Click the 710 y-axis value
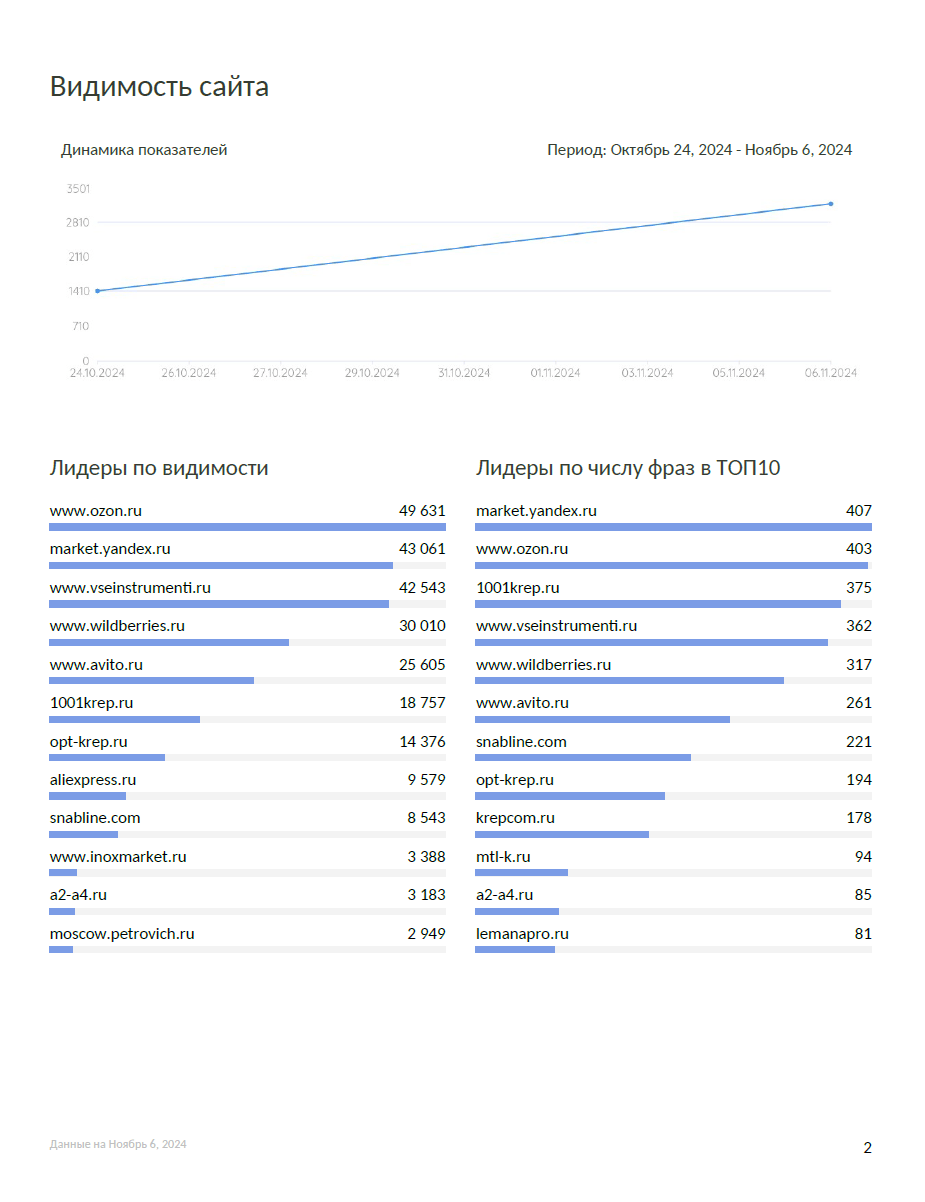 pos(80,326)
